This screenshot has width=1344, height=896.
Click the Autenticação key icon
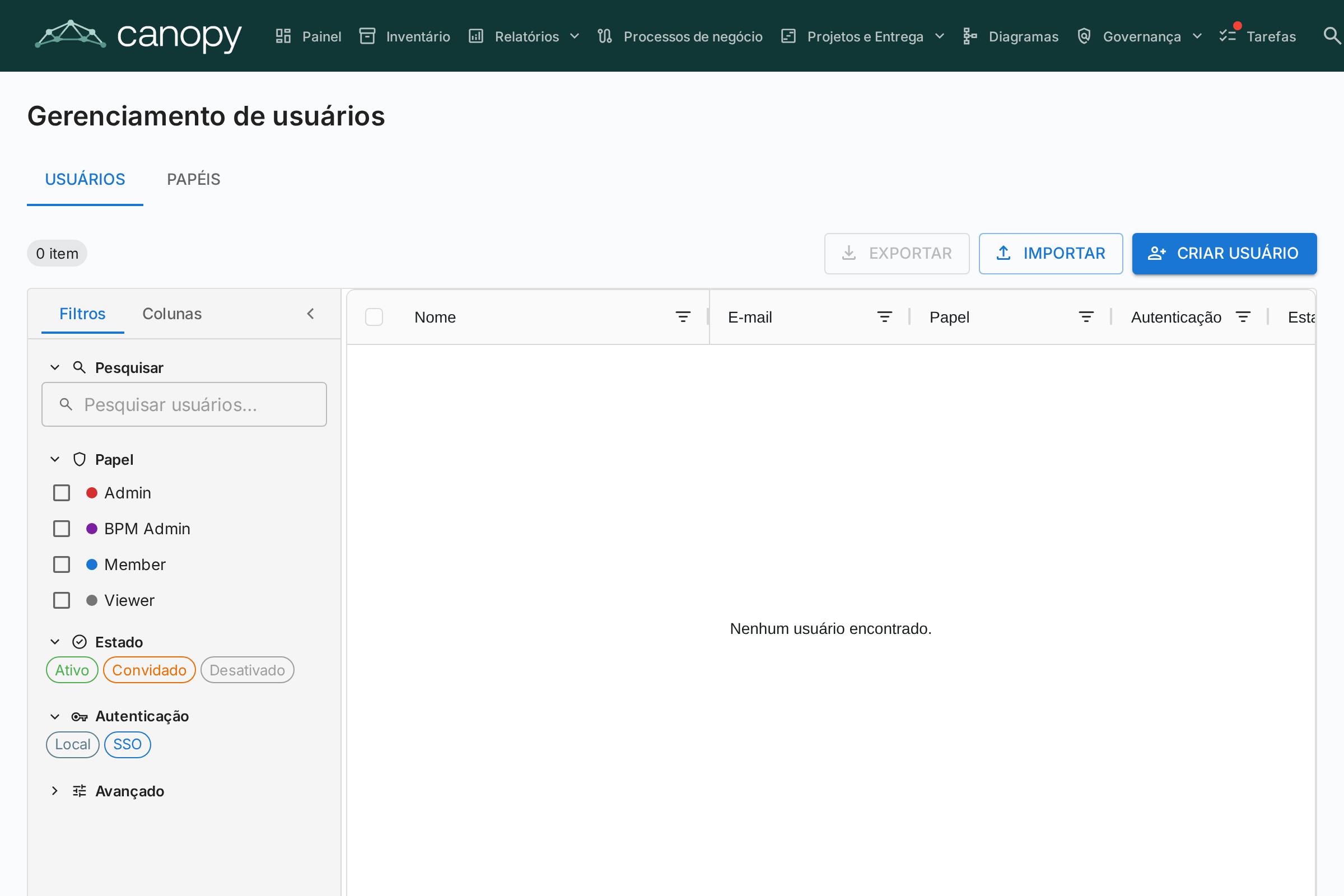80,717
